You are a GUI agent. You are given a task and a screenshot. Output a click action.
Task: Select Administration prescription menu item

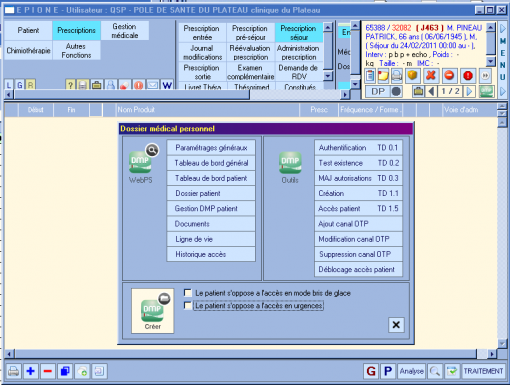click(298, 53)
